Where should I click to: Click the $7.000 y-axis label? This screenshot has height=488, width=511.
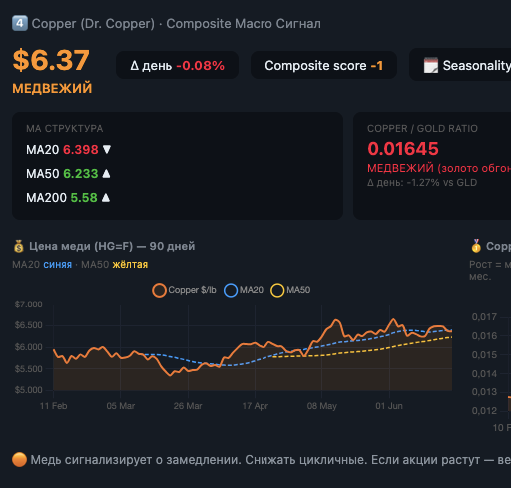click(x=29, y=304)
